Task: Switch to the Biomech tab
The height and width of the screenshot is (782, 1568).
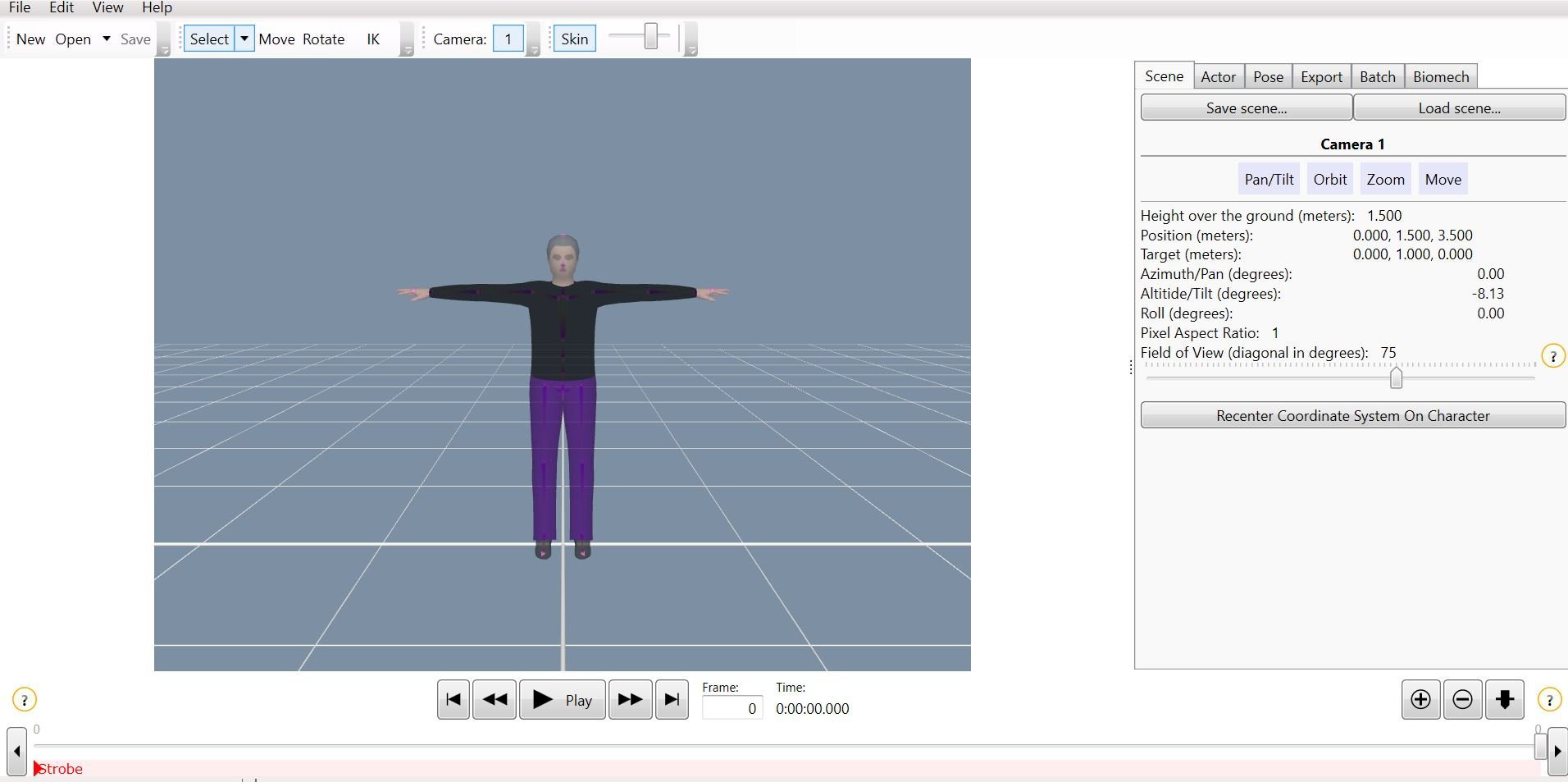Action: [x=1441, y=77]
